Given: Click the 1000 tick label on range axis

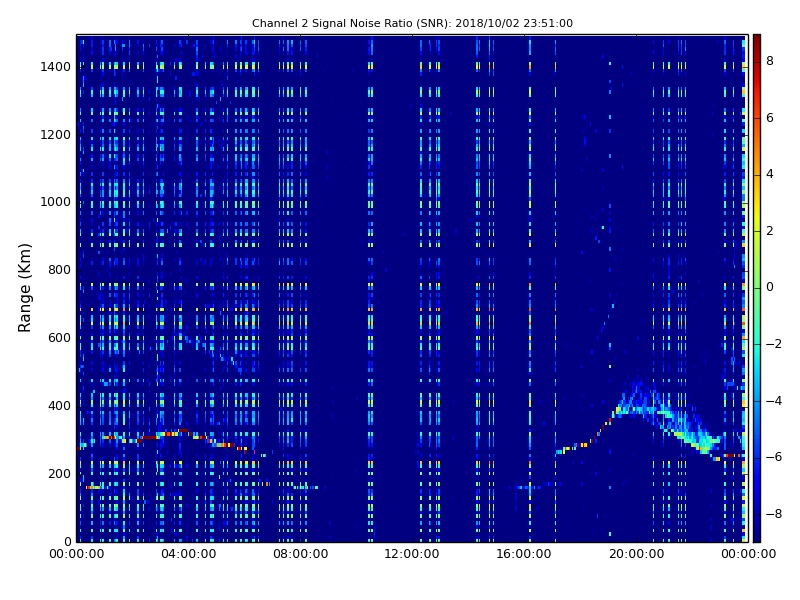Looking at the screenshot, I should [x=56, y=202].
